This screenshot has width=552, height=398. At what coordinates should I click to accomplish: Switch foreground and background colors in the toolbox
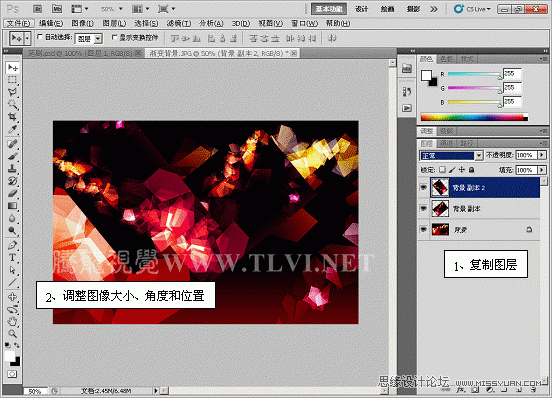(x=17, y=345)
